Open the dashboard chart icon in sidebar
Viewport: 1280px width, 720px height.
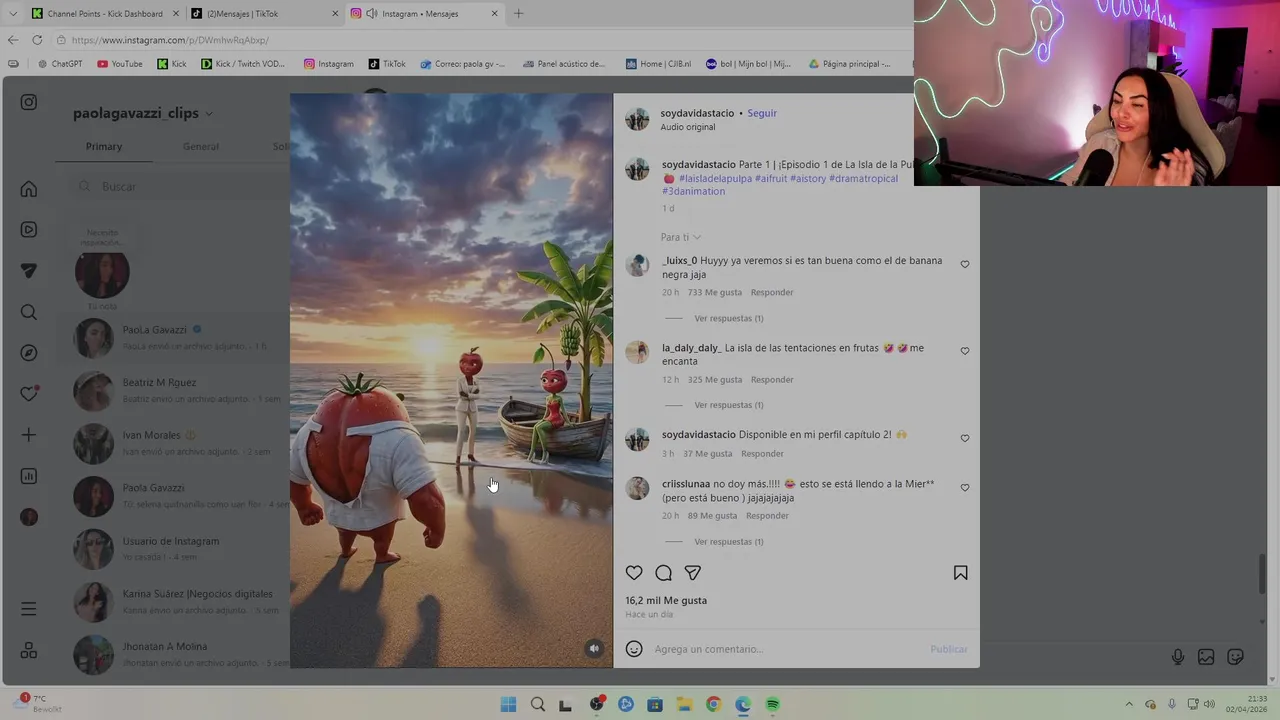(x=29, y=476)
